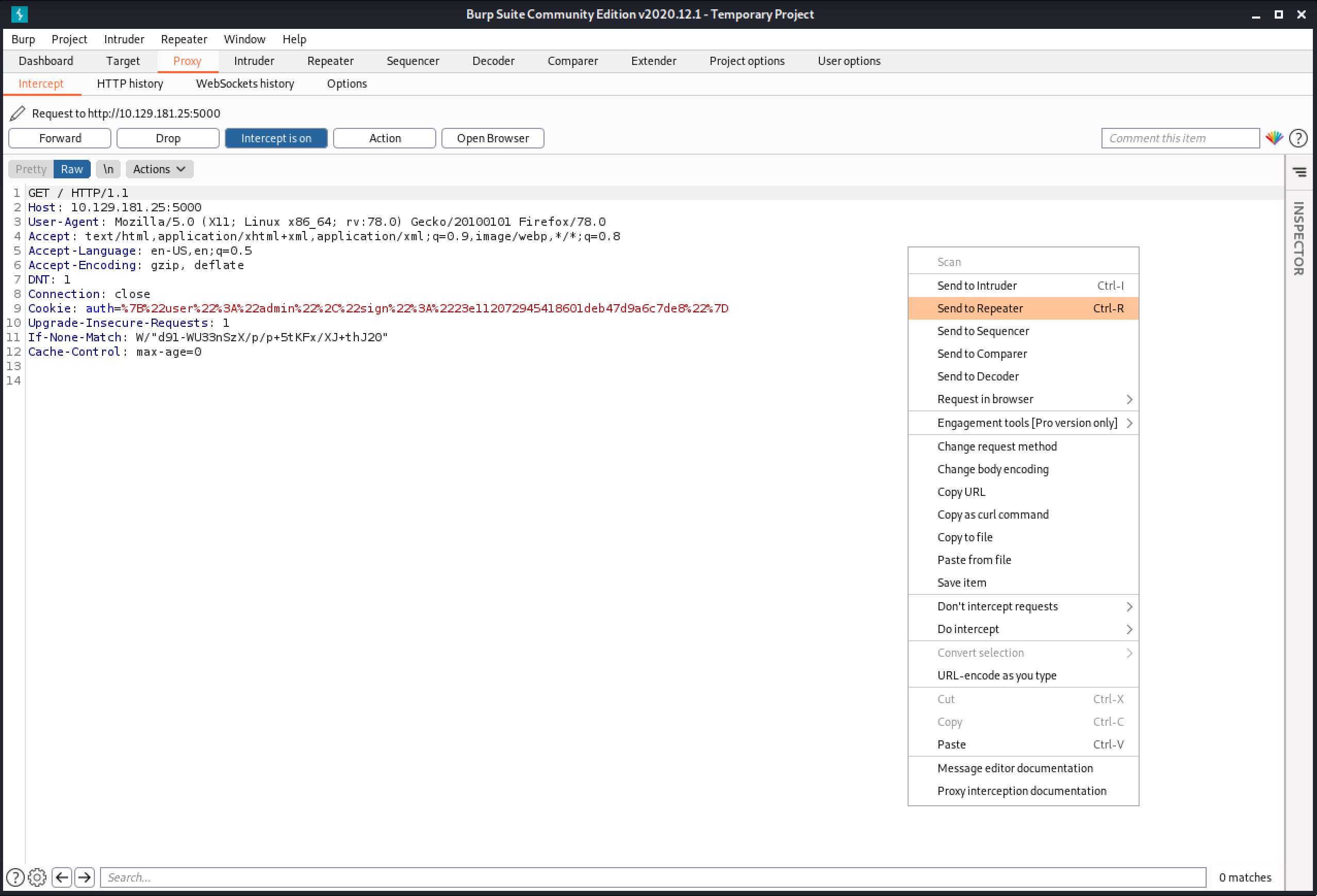Click the Search input field

(653, 877)
